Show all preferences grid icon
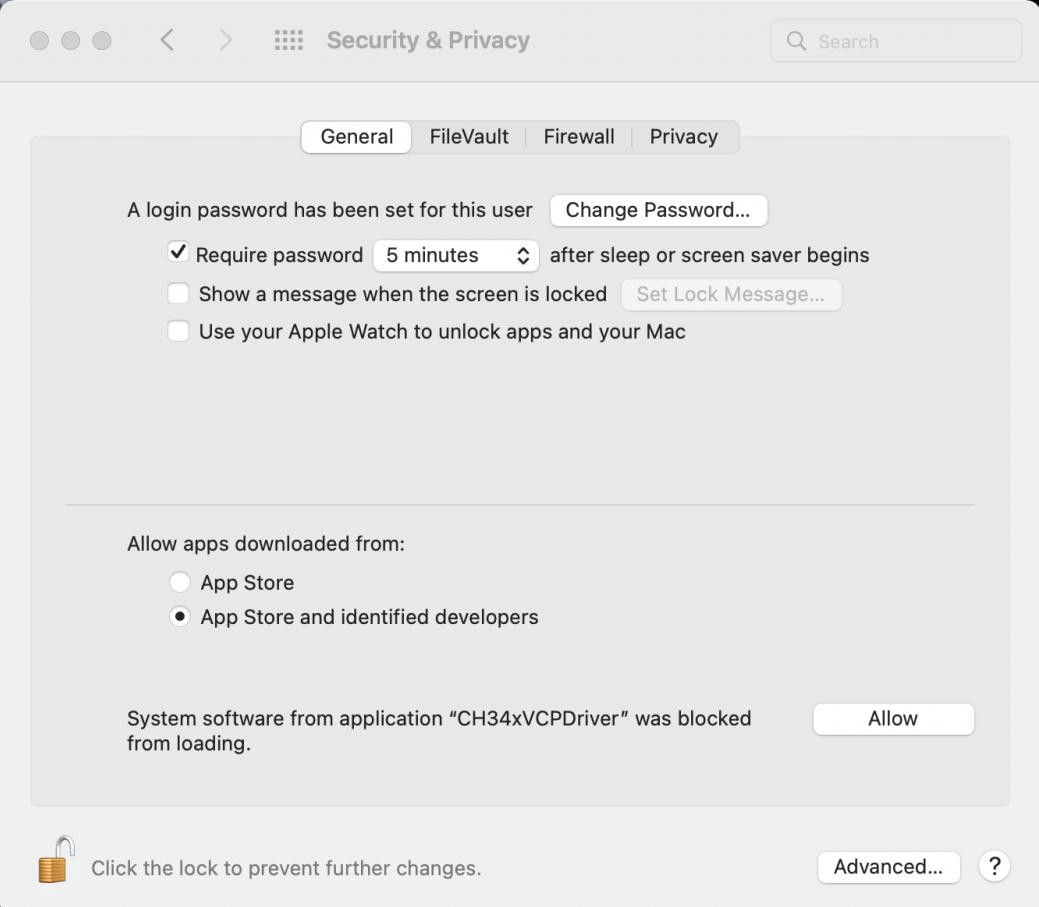 (x=288, y=41)
